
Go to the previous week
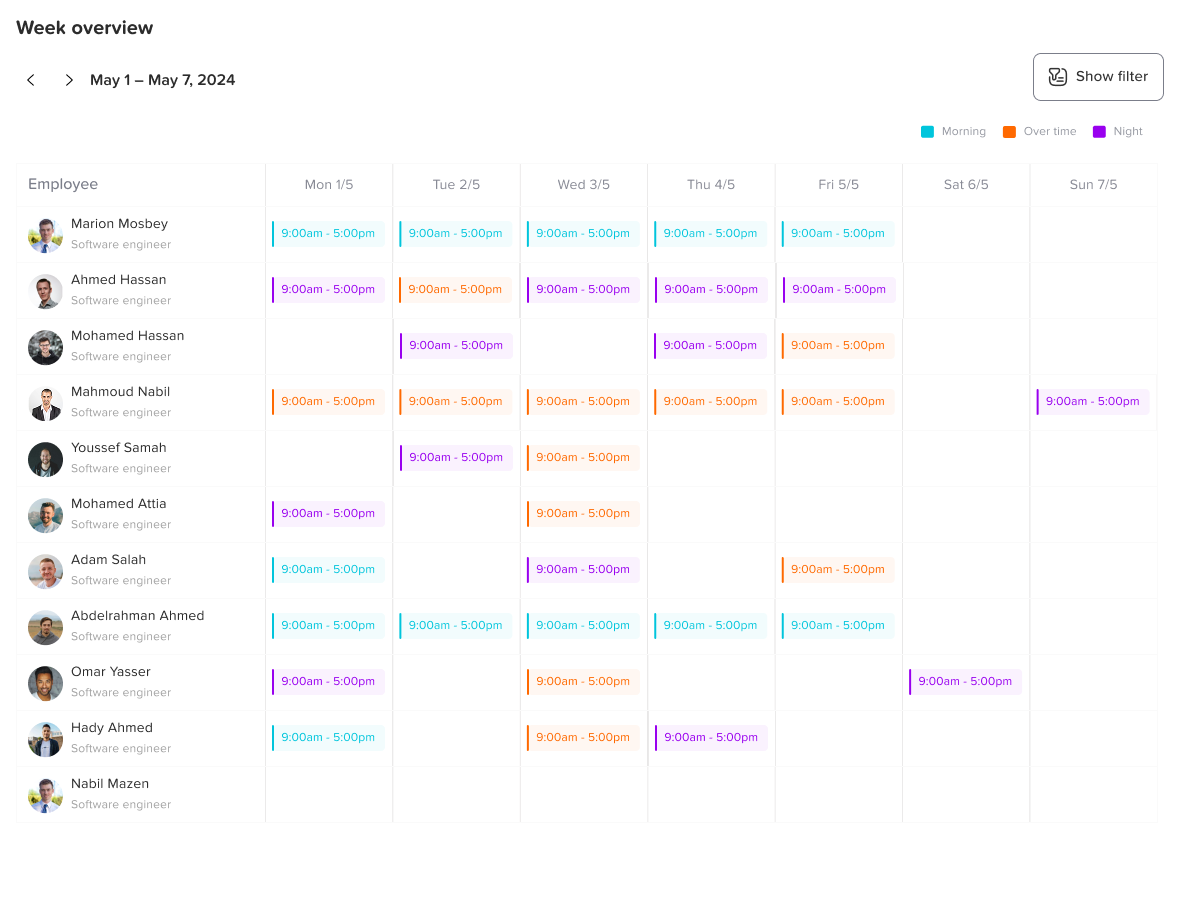pos(31,80)
